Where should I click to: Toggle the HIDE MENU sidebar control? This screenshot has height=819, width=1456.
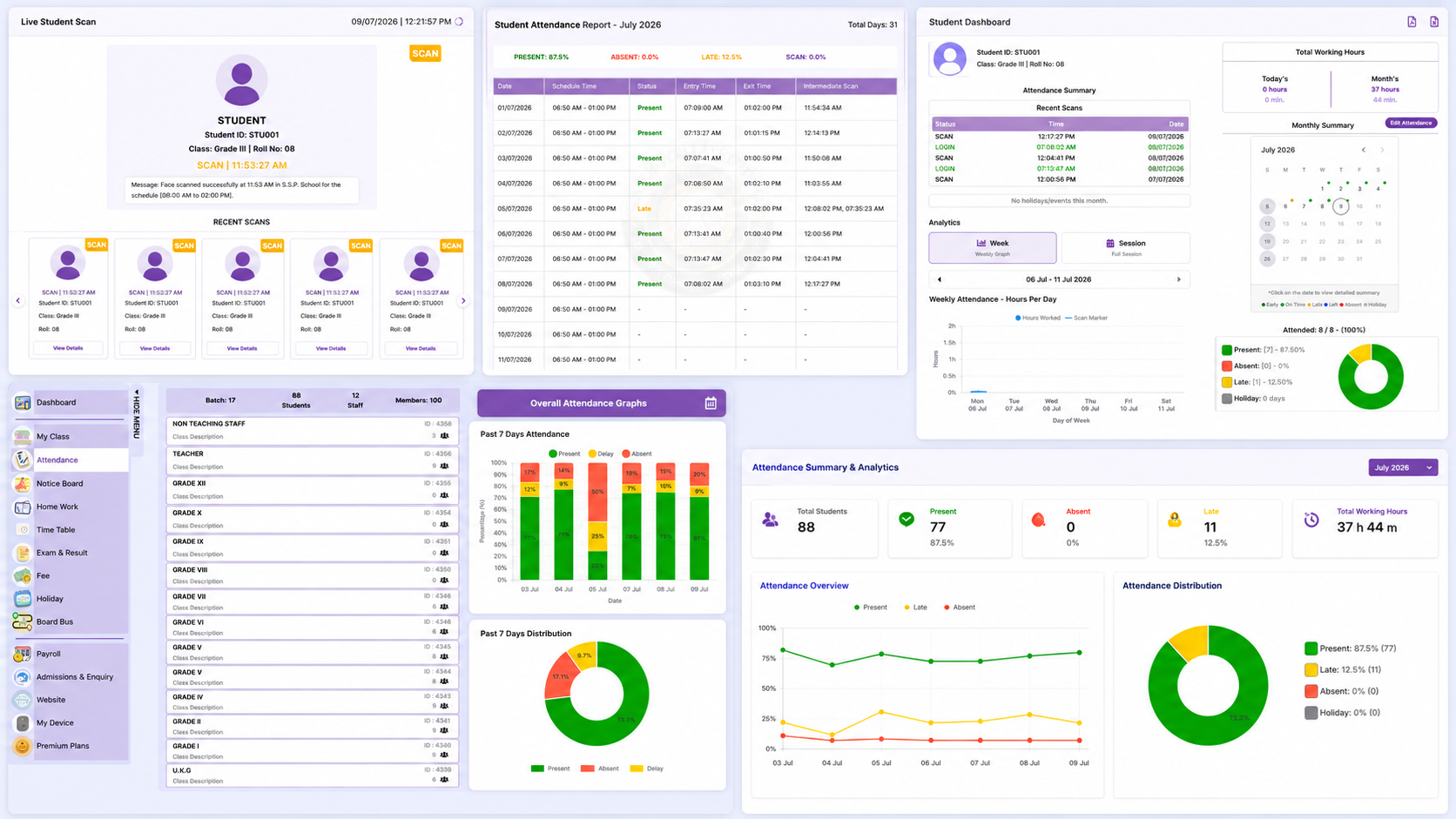coord(137,414)
